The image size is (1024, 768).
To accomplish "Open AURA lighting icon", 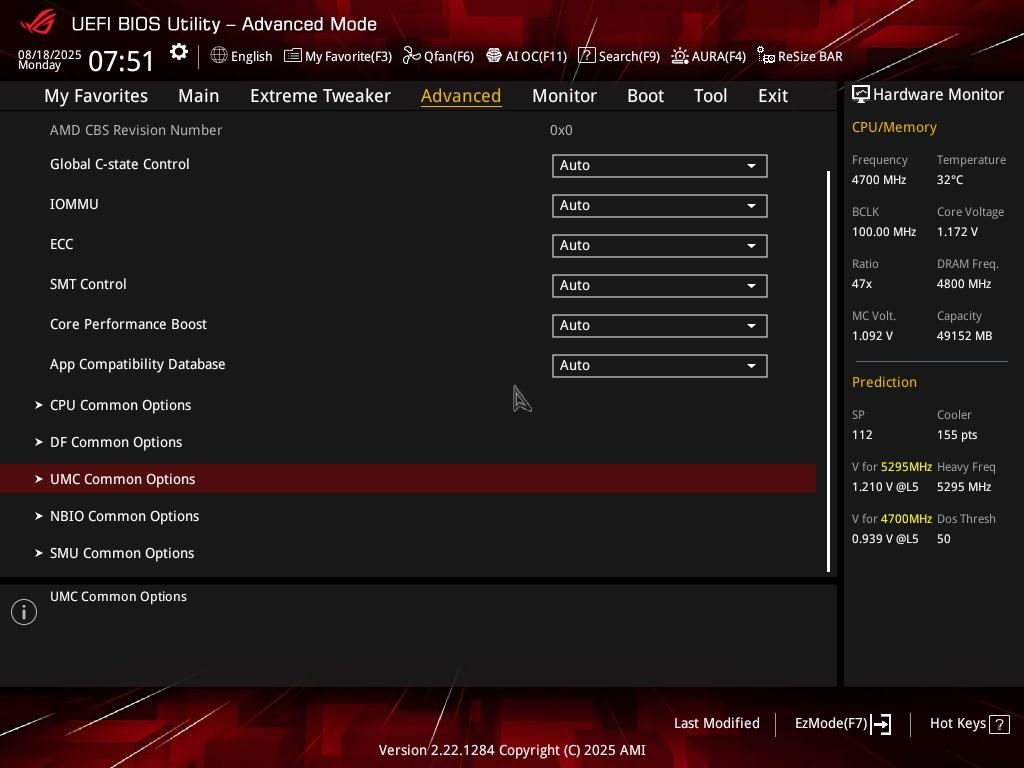I will tap(680, 56).
